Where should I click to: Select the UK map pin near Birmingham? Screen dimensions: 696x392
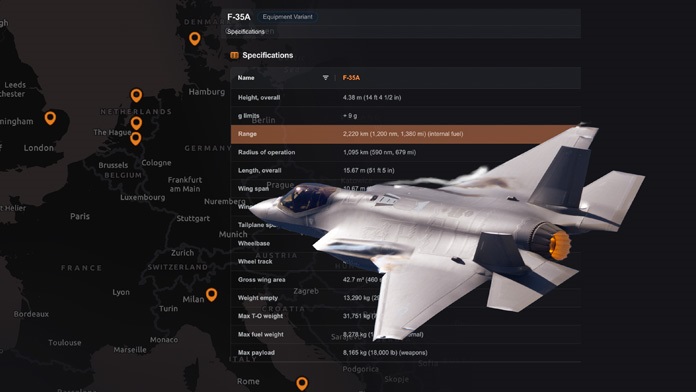(x=50, y=118)
